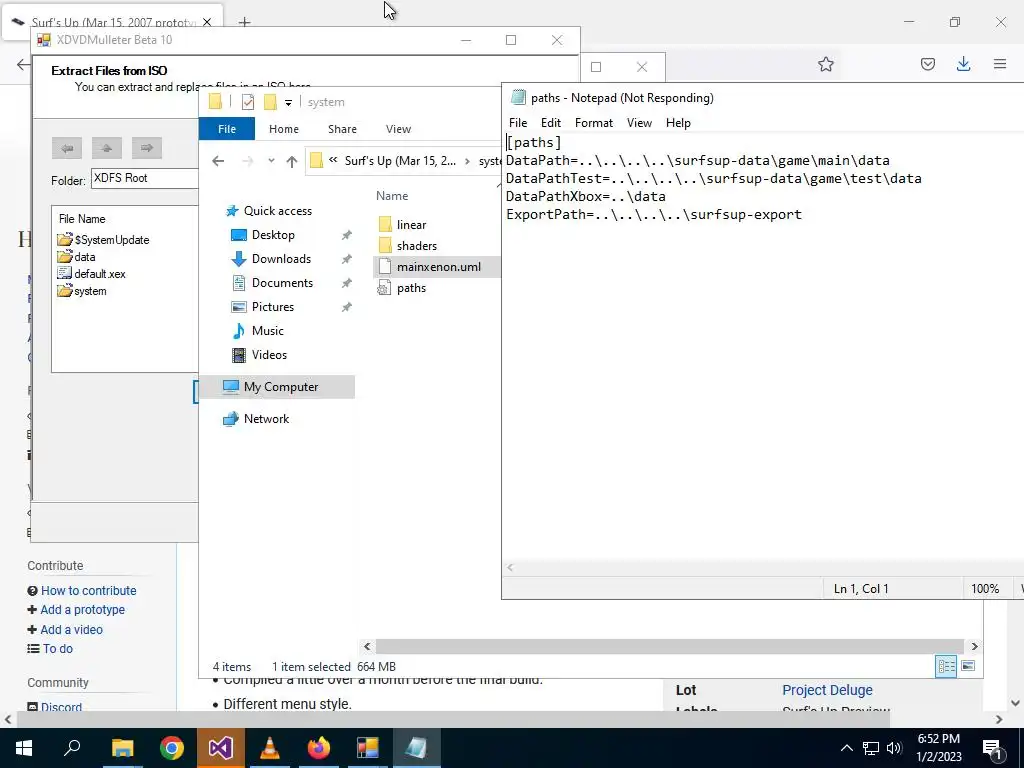Open Visual Studio from the taskbar
1024x768 pixels.
coord(221,748)
